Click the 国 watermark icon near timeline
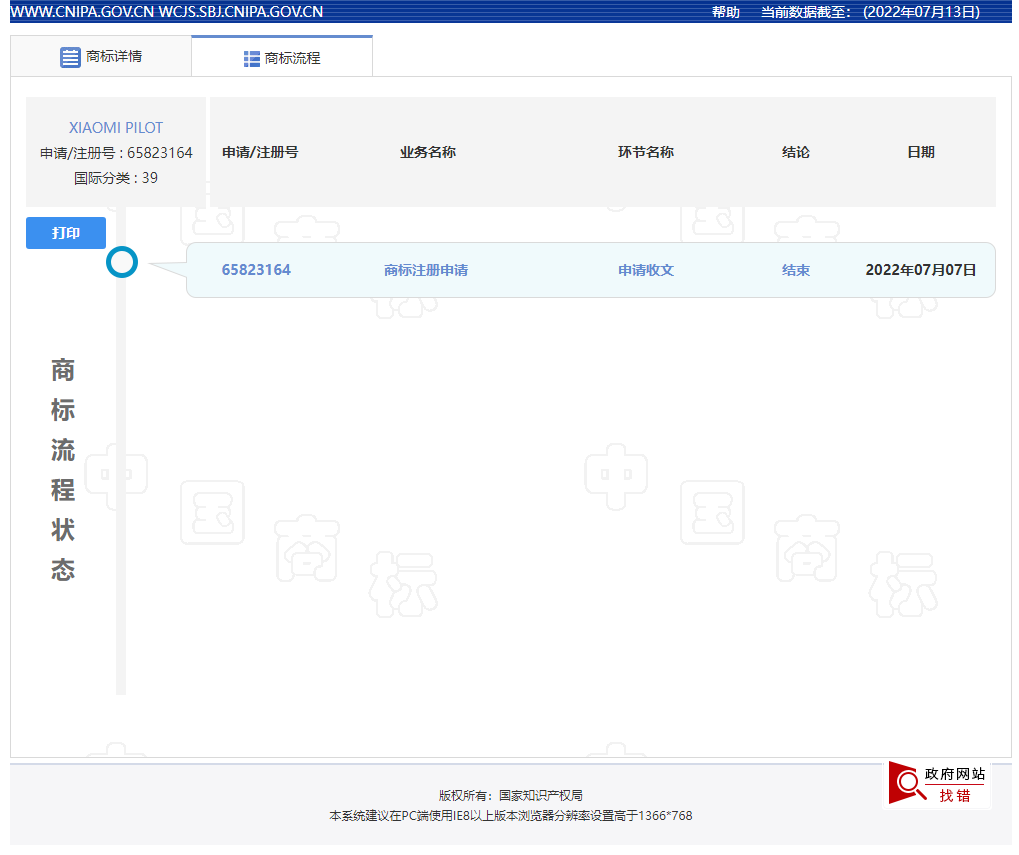Screen dimensions: 1019x855 [212, 513]
